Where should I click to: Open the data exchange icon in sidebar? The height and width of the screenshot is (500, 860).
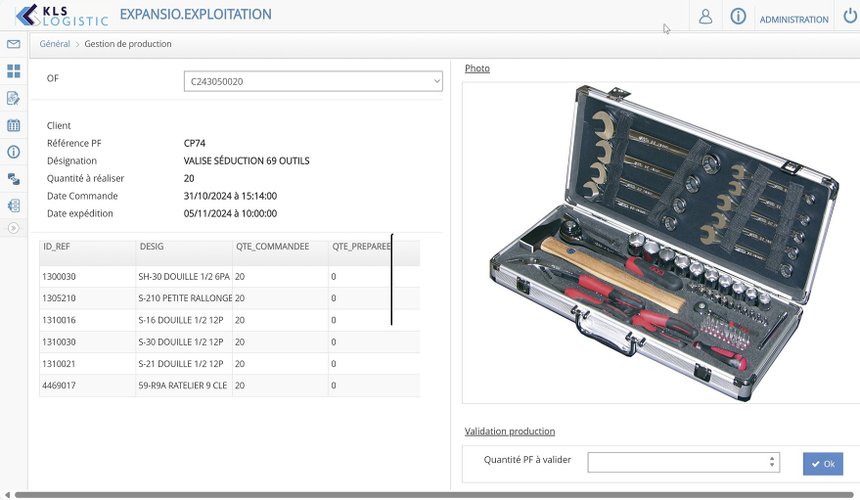[14, 179]
